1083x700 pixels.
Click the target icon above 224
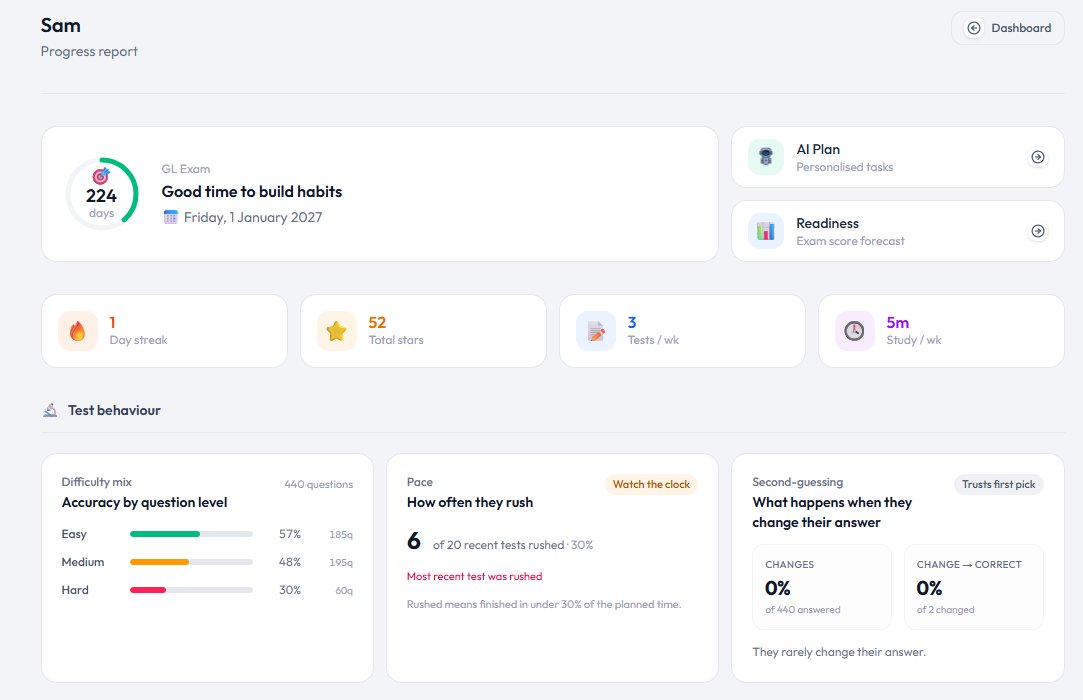tap(101, 176)
